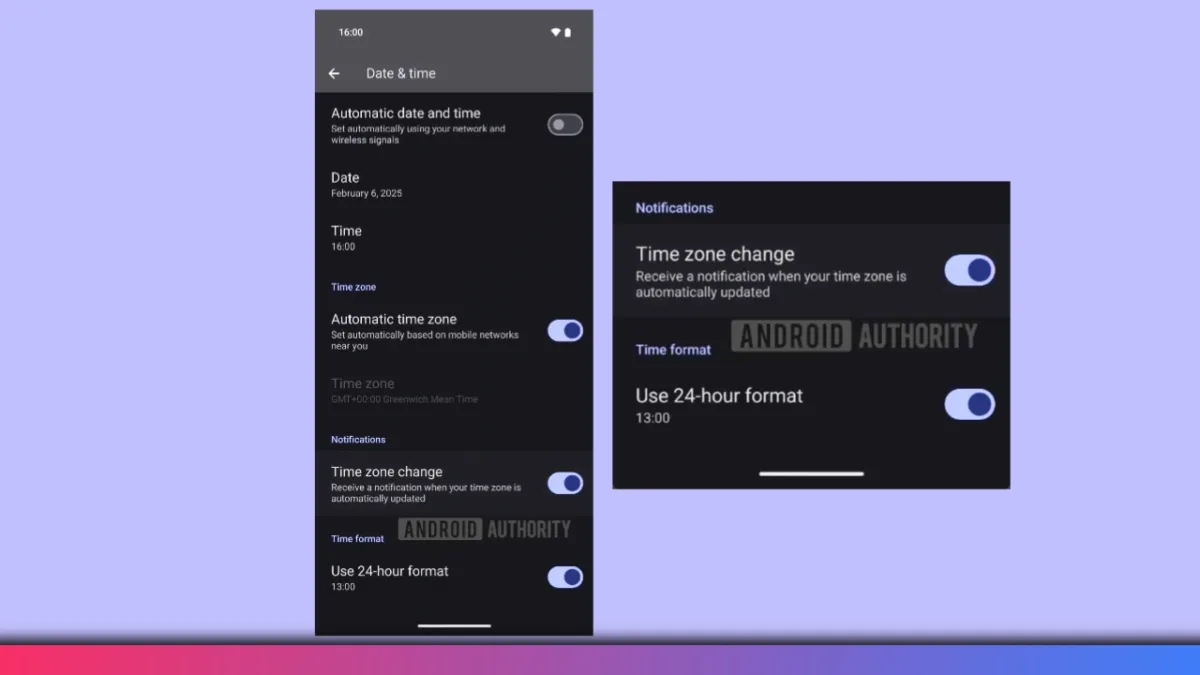Tap the Use 24-hour format label on phone
This screenshot has width=1200, height=675.
[390, 571]
